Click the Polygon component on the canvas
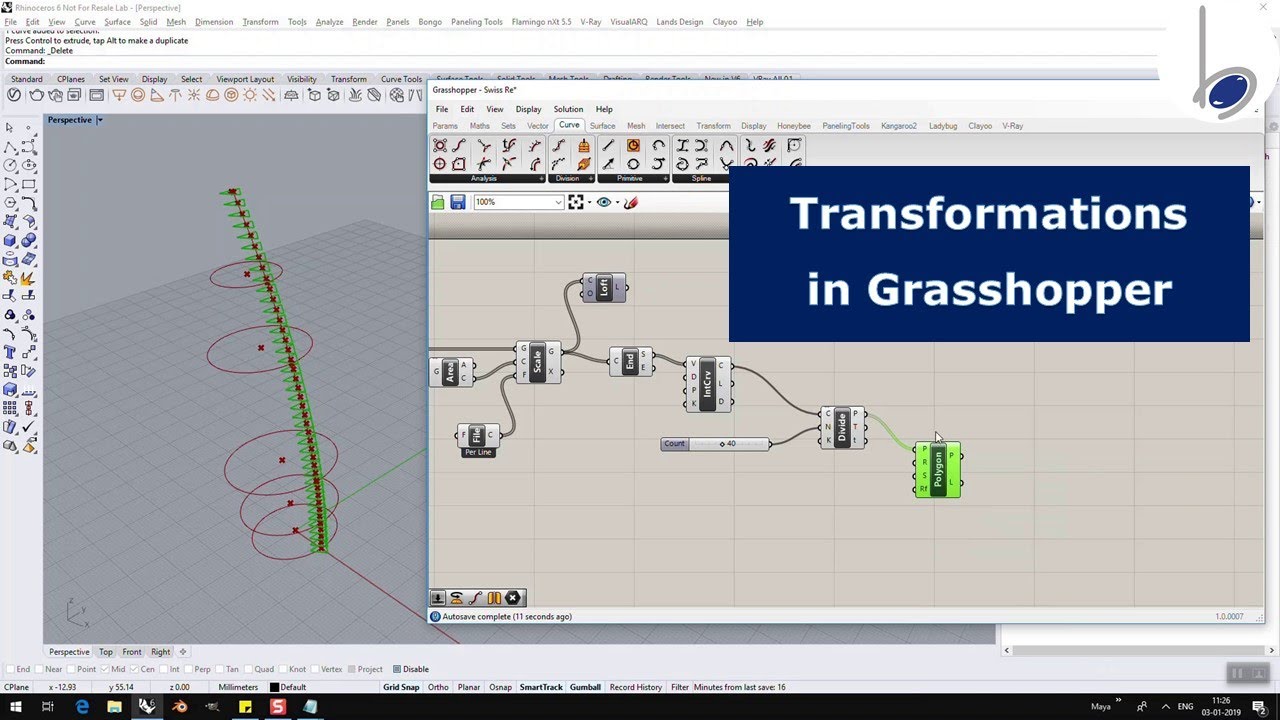1280x720 pixels. coord(938,470)
